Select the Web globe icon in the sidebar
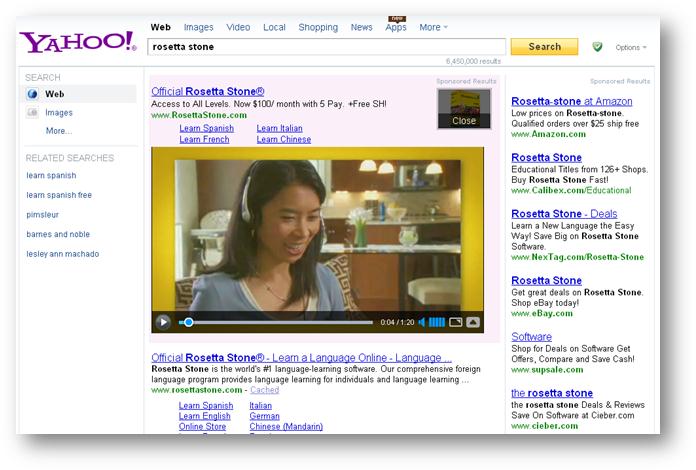The height and width of the screenshot is (470, 696). pos(32,94)
